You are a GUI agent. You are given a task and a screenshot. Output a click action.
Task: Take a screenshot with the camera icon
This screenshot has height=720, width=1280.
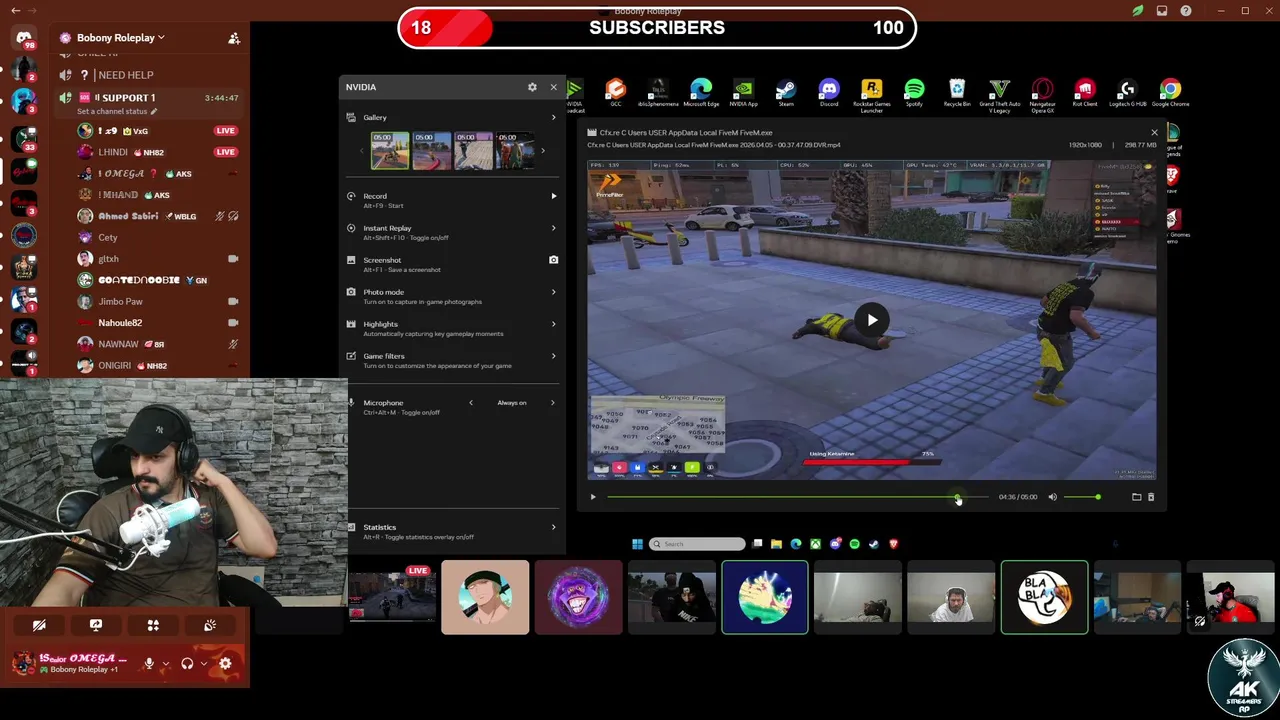point(553,260)
